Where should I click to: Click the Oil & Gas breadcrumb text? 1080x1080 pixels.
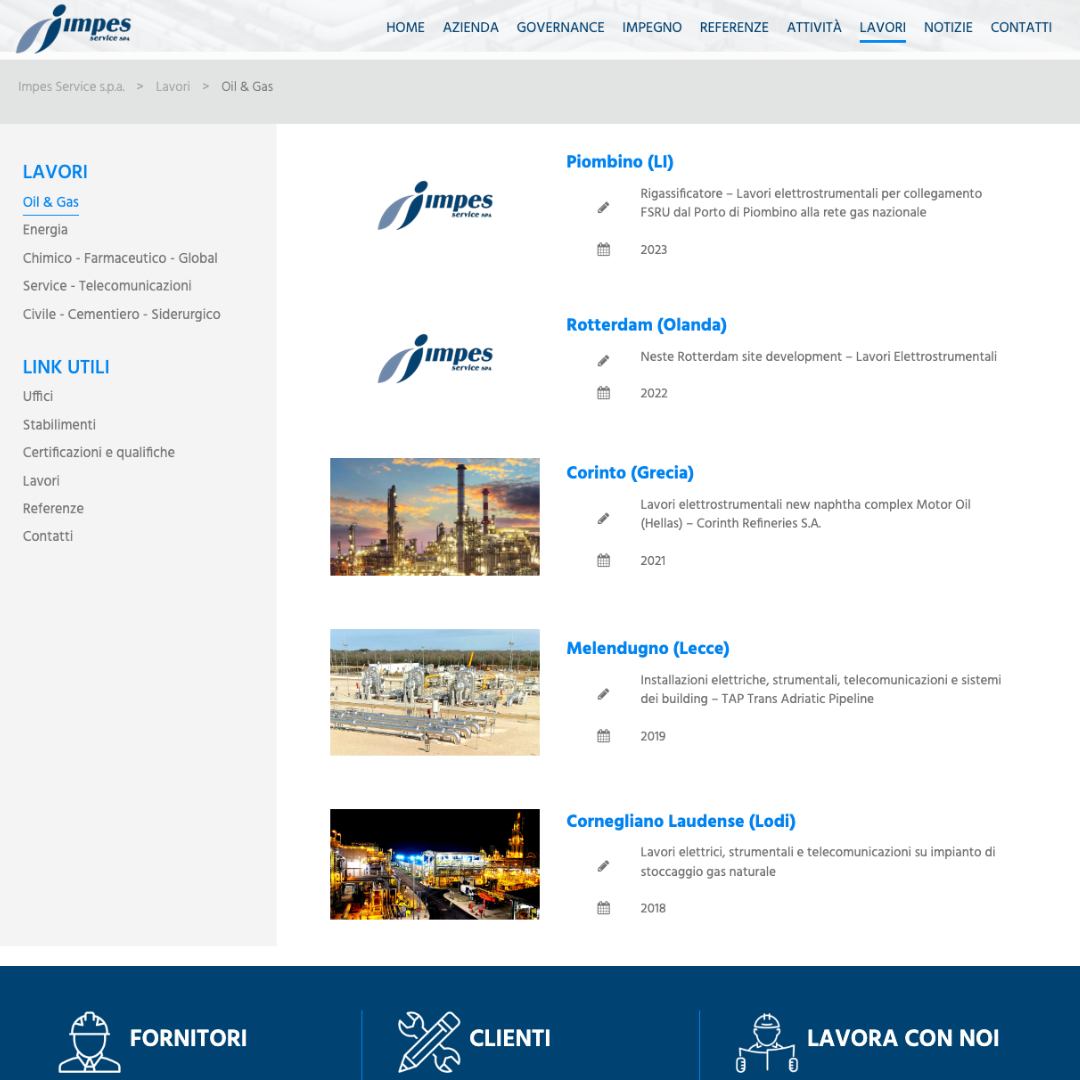tap(247, 87)
